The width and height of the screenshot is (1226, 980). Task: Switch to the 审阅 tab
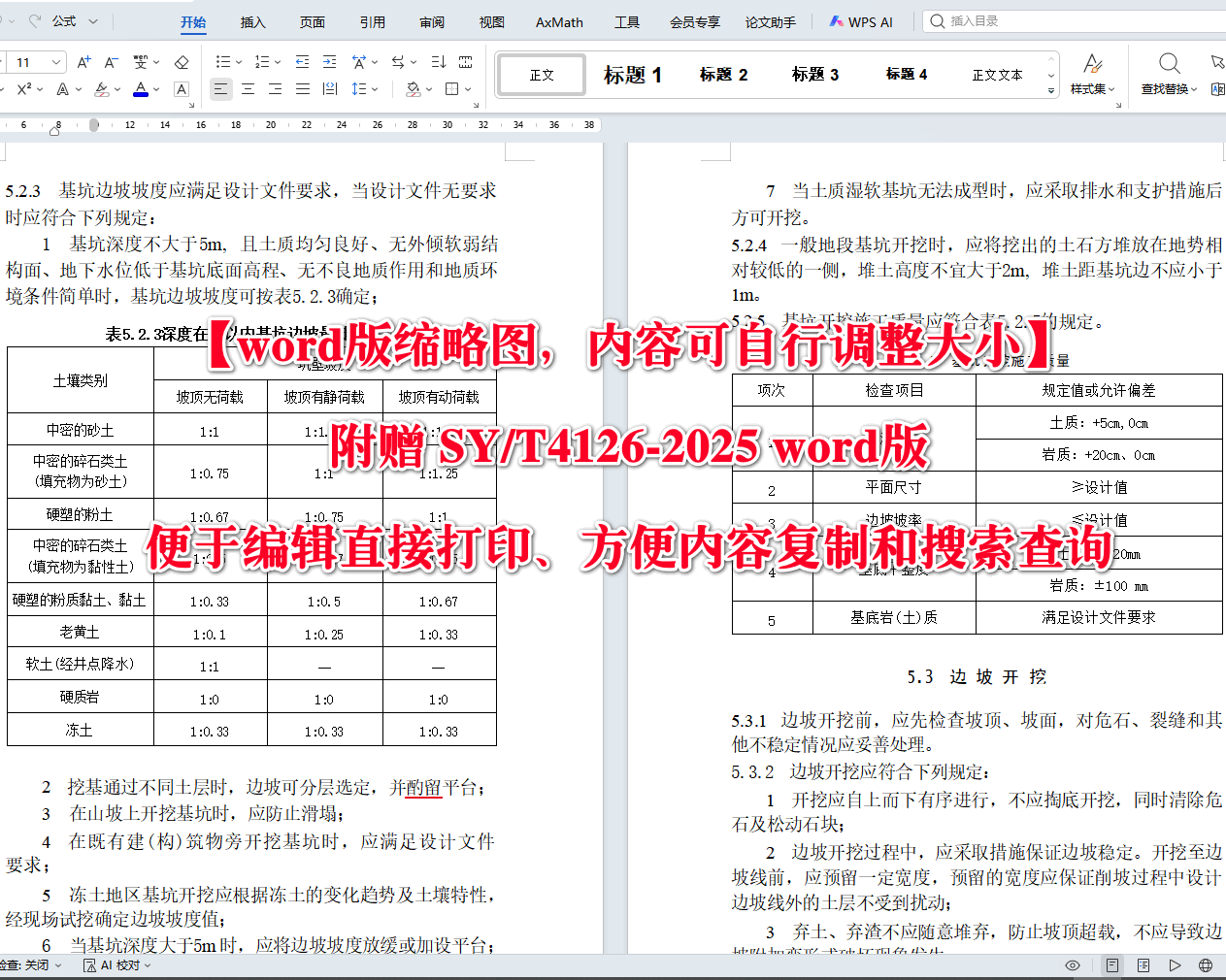tap(432, 21)
